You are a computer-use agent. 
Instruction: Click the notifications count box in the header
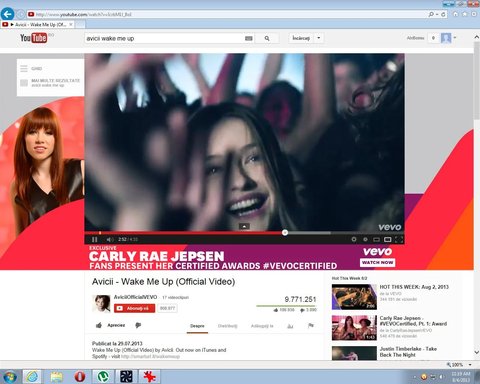click(433, 38)
